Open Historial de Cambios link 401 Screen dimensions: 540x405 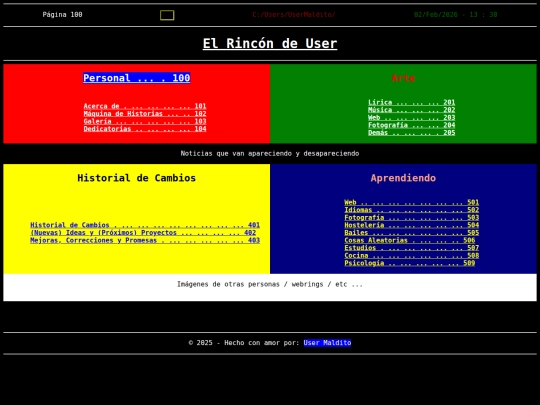point(145,225)
